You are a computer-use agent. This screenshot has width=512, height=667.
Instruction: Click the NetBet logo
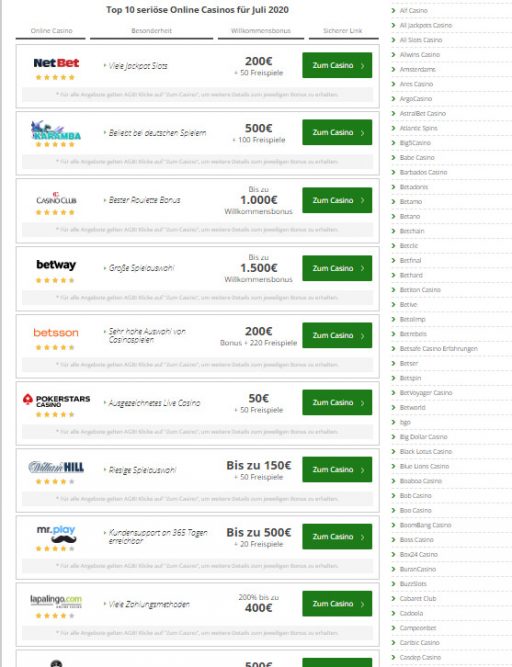[56, 63]
